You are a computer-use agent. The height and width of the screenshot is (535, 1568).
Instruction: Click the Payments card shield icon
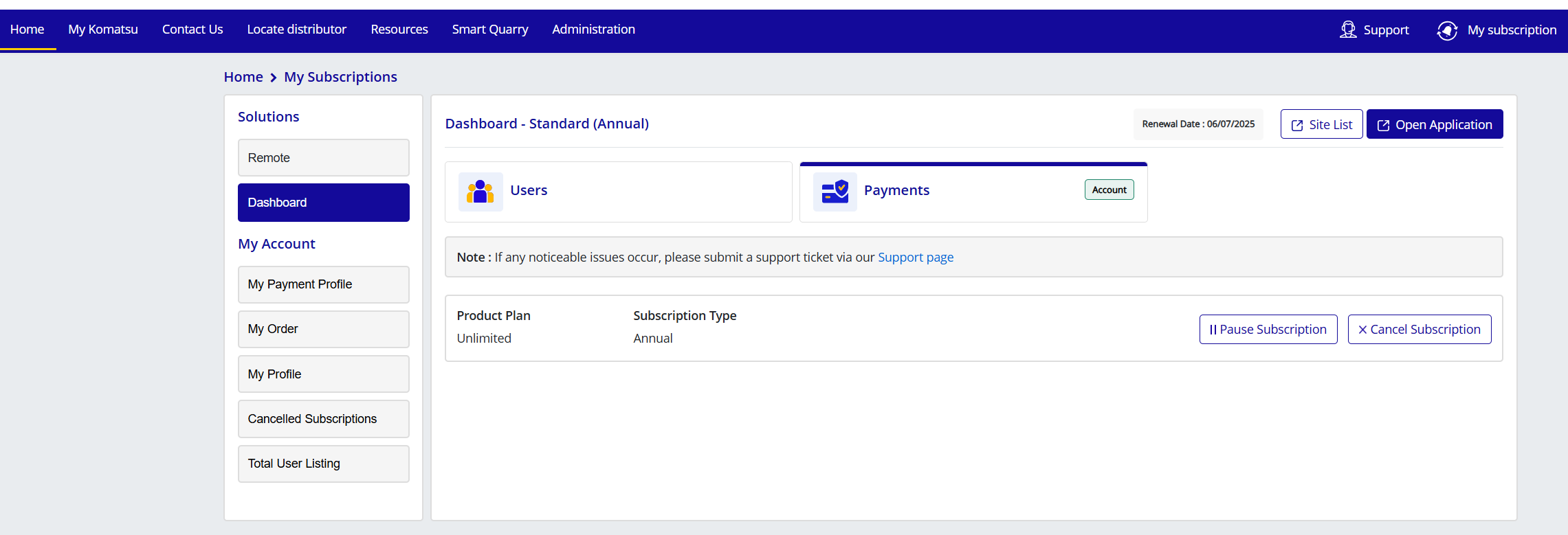pos(835,192)
